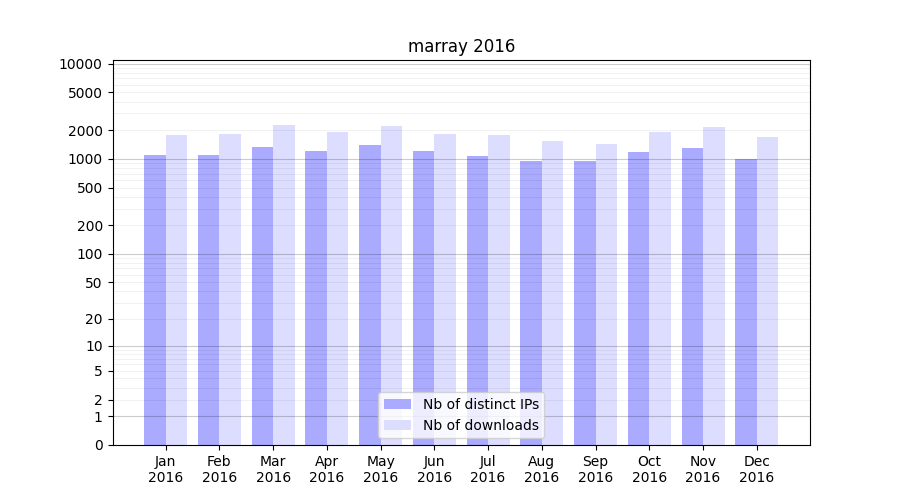Viewport: 900px width, 500px height.
Task: Click the Oct 2016 x-axis label
Action: (x=649, y=469)
